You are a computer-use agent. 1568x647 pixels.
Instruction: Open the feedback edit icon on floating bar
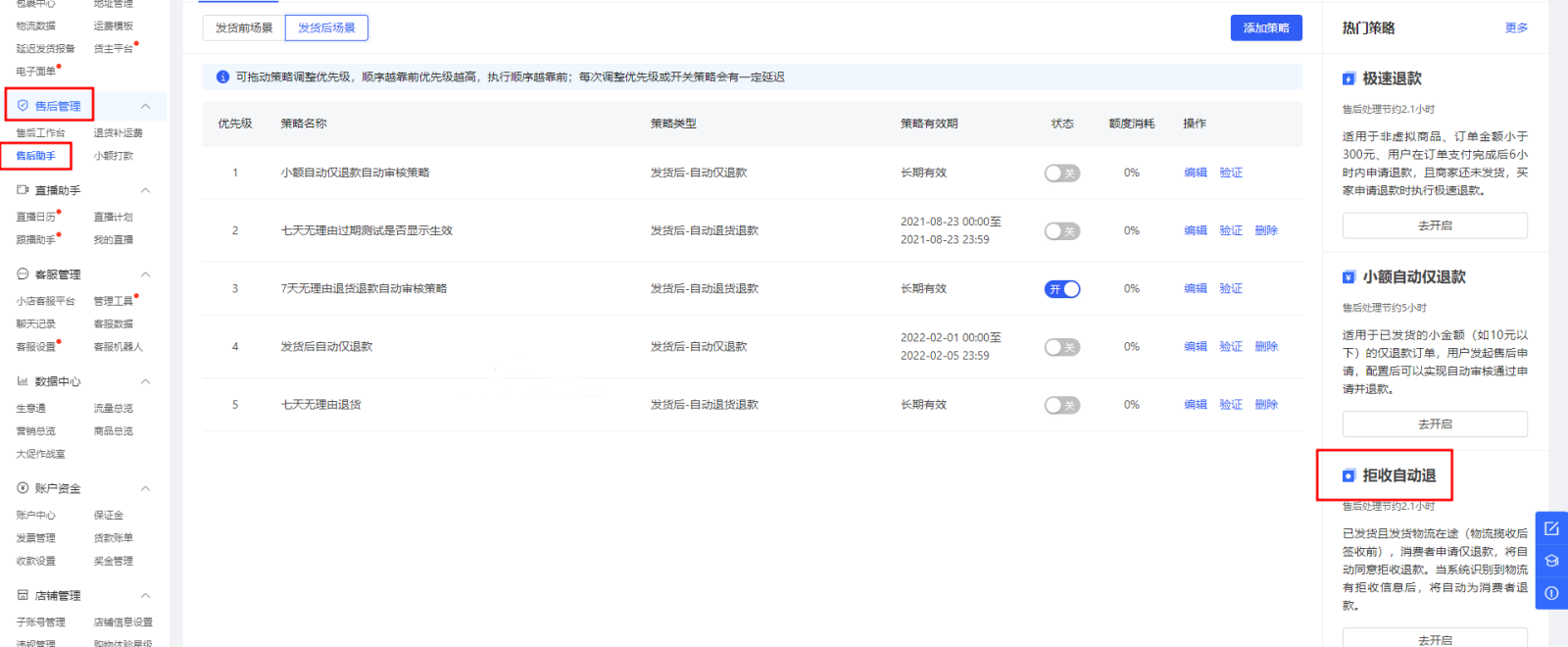click(1551, 528)
